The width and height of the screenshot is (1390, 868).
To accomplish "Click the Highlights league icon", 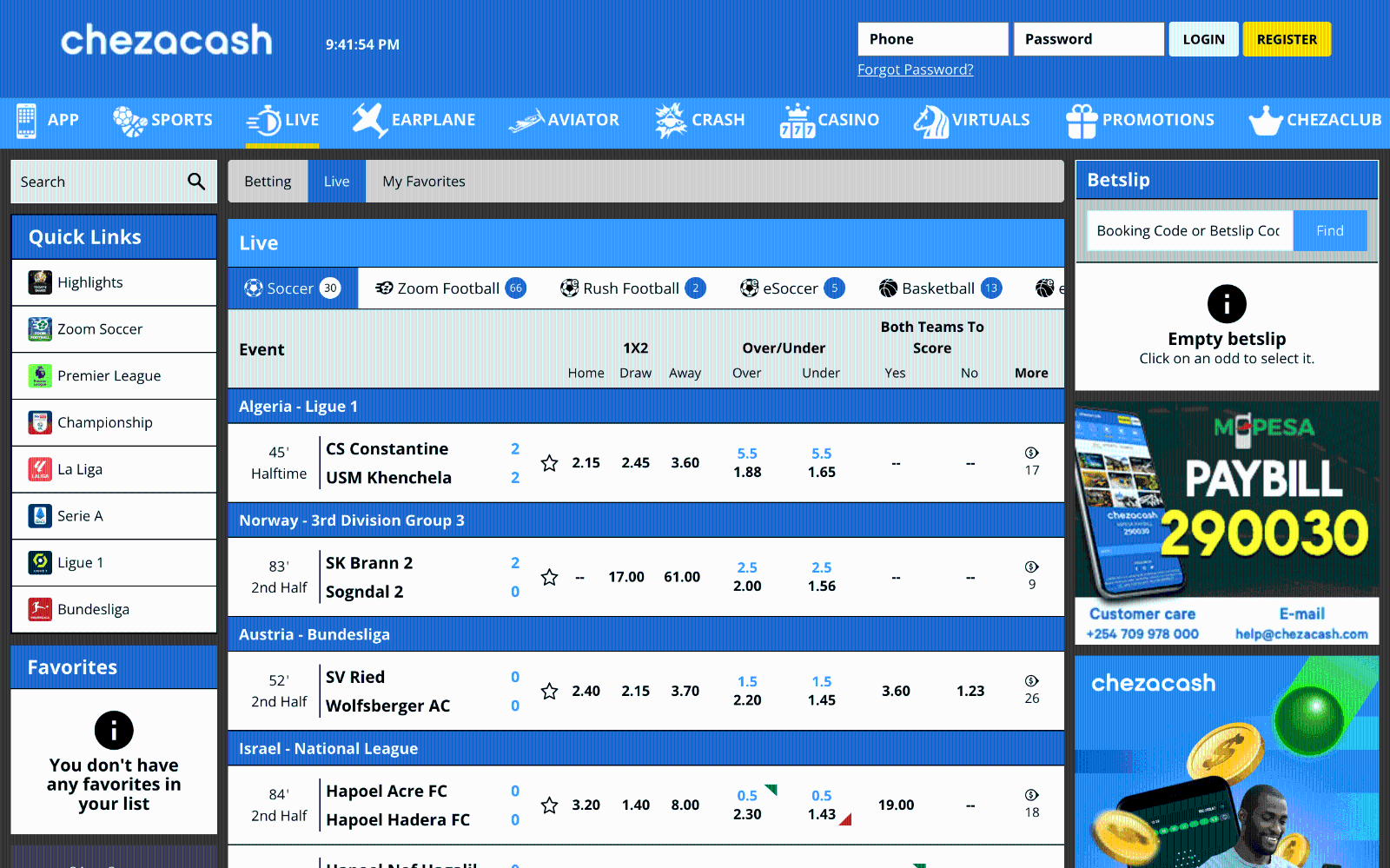I will pos(40,282).
